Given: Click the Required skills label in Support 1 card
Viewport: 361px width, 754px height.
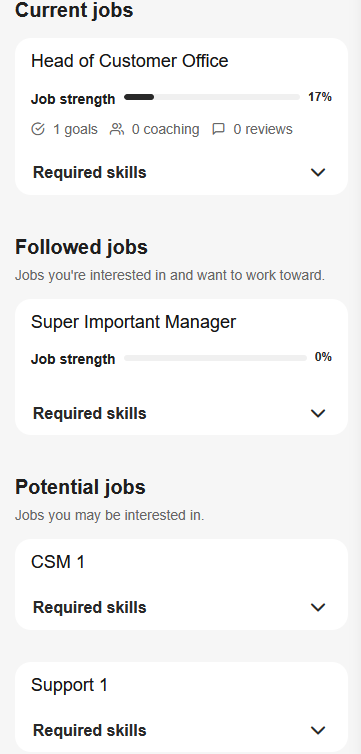Looking at the screenshot, I should [x=89, y=730].
